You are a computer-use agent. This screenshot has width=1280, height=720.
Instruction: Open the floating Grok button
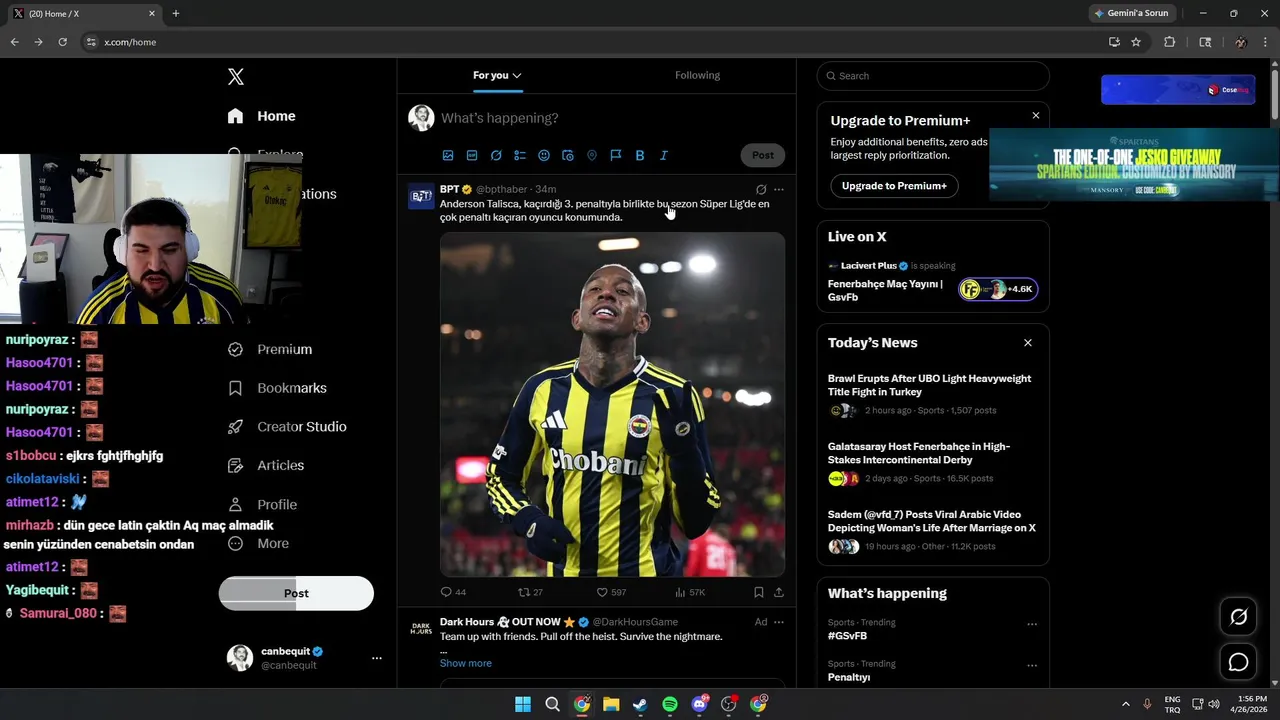(1238, 617)
